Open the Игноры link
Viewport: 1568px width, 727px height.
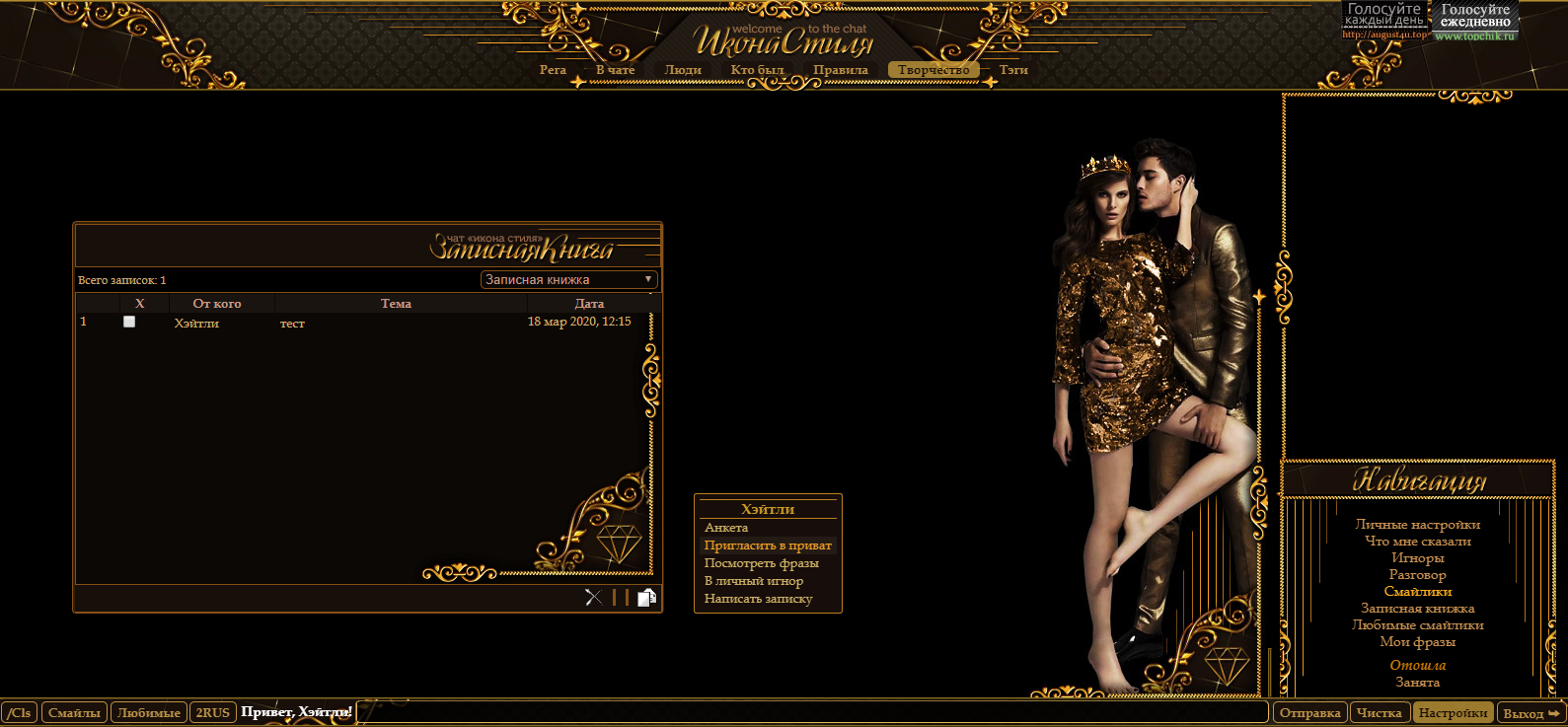[x=1418, y=557]
